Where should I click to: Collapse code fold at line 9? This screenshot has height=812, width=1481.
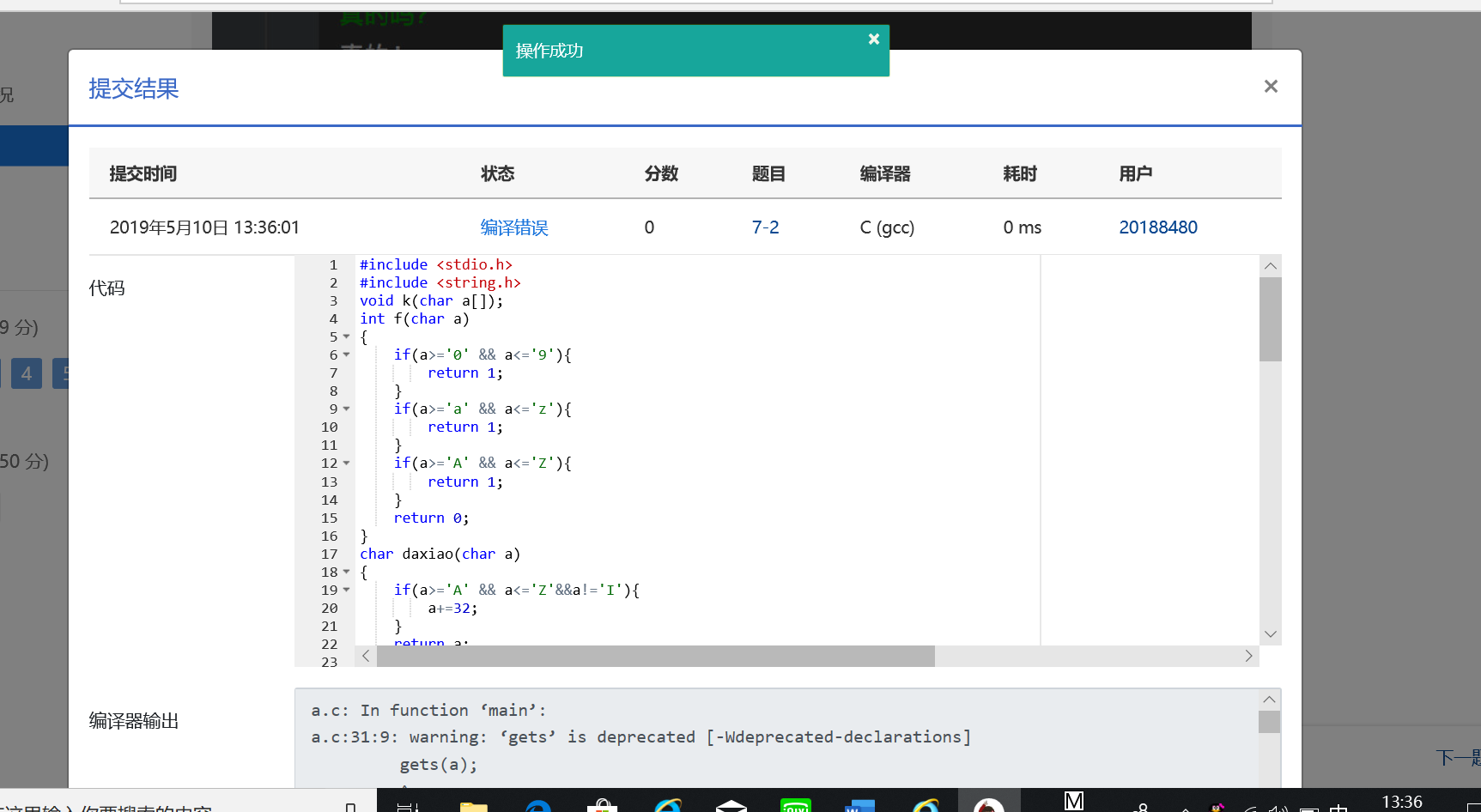coord(347,409)
